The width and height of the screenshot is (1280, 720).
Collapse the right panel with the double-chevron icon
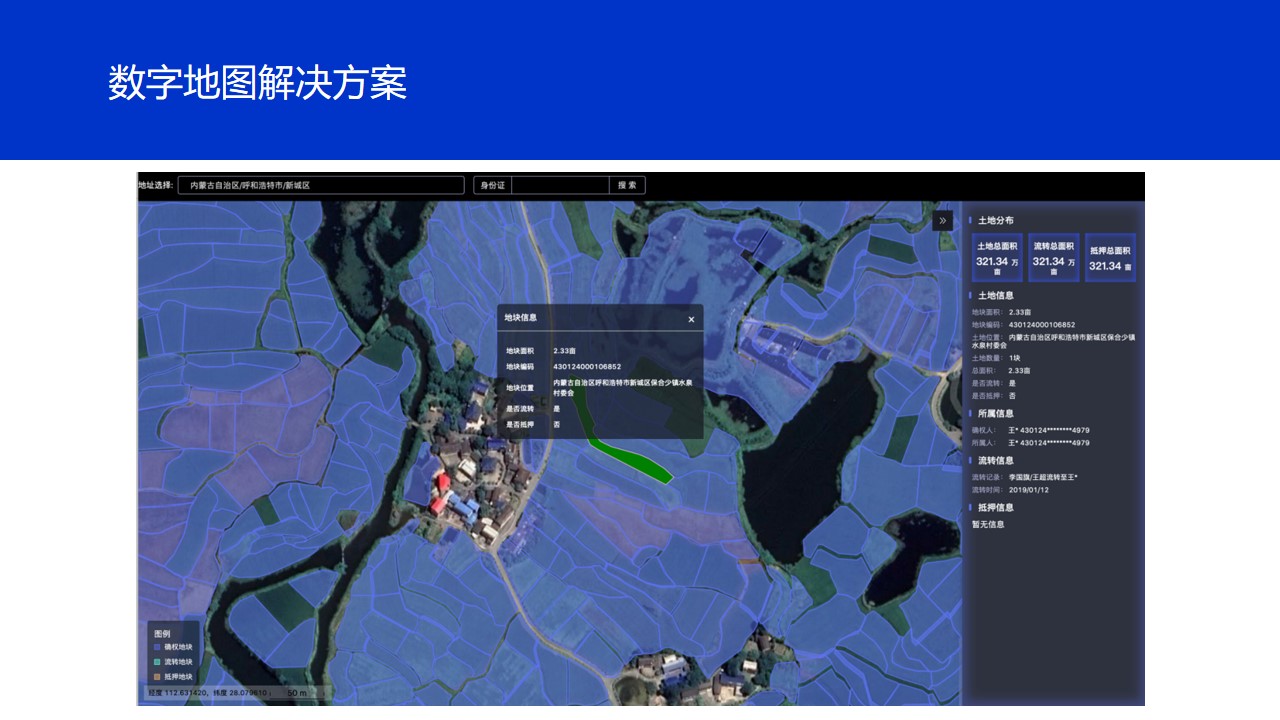(x=942, y=221)
